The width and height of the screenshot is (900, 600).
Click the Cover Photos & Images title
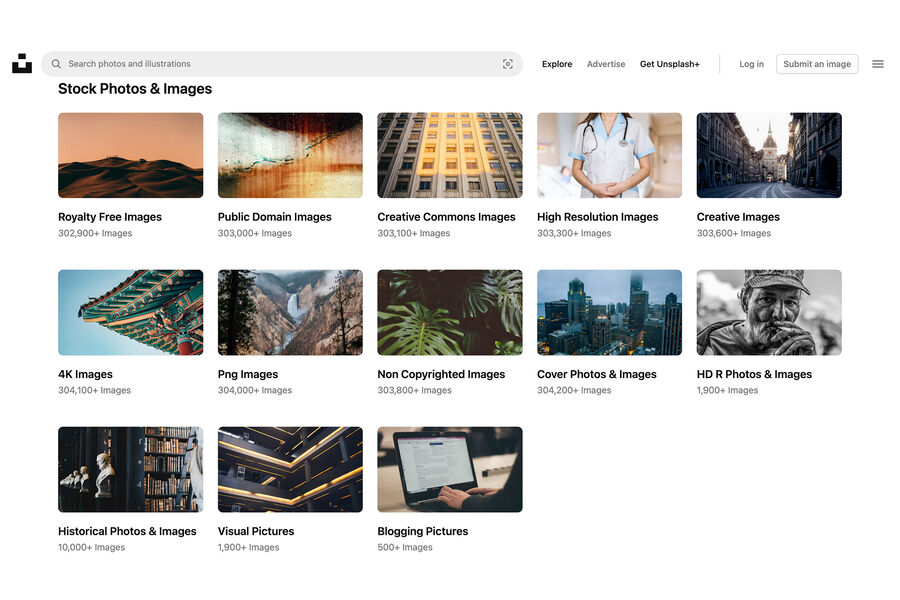point(596,374)
